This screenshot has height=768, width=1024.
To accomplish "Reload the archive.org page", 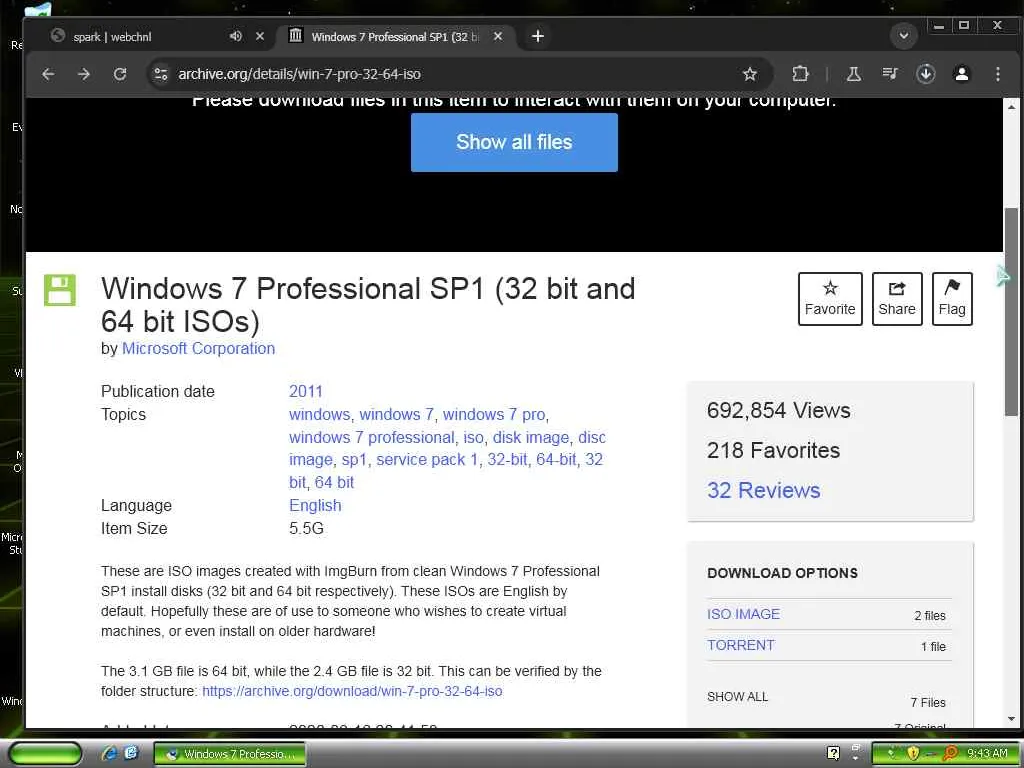I will pyautogui.click(x=120, y=74).
